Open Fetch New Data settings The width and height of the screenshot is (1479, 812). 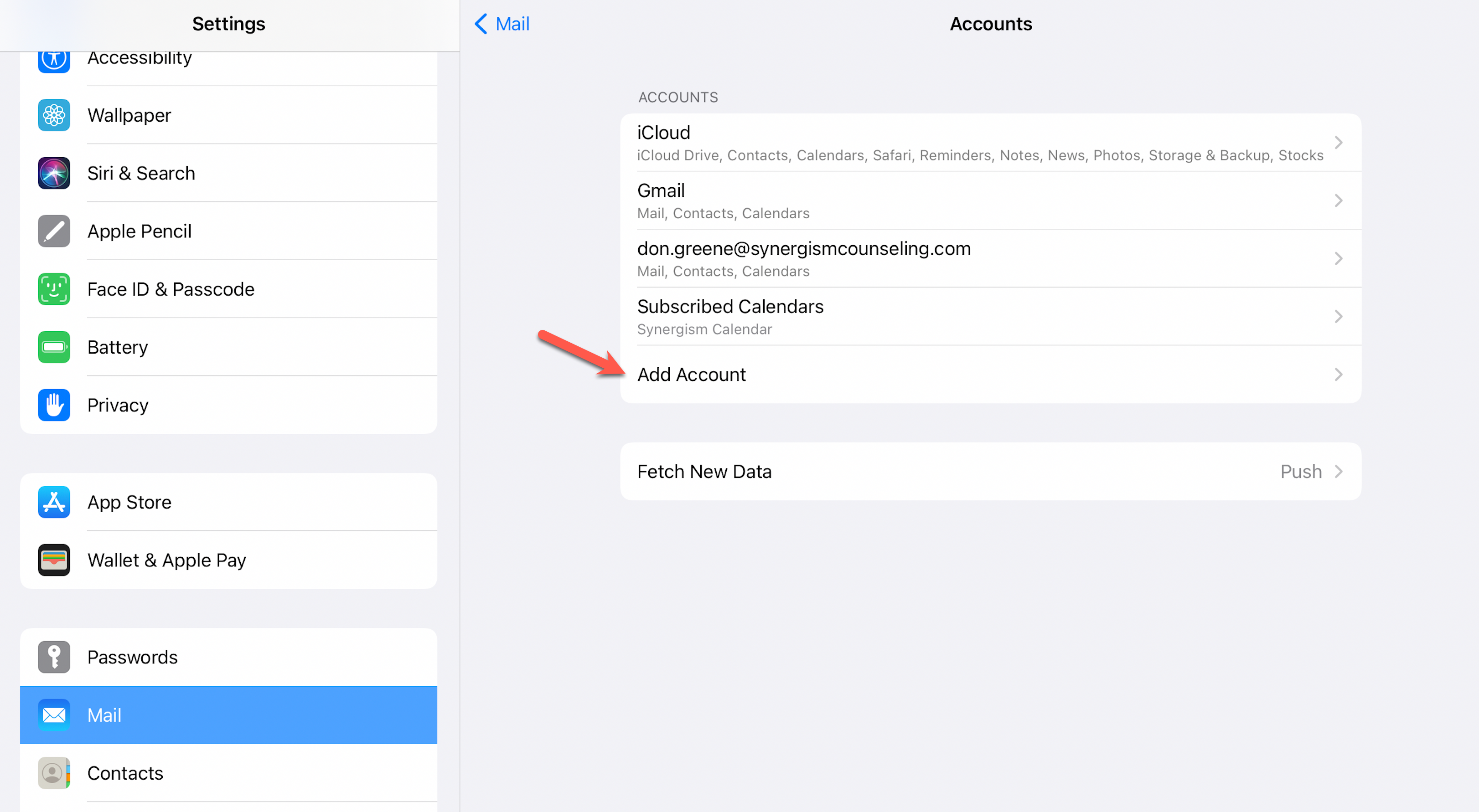point(990,471)
